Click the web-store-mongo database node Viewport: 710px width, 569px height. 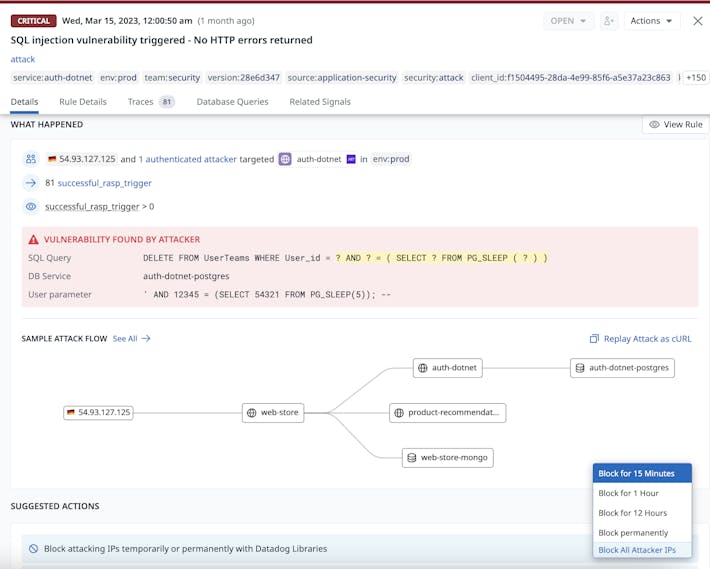click(x=447, y=458)
